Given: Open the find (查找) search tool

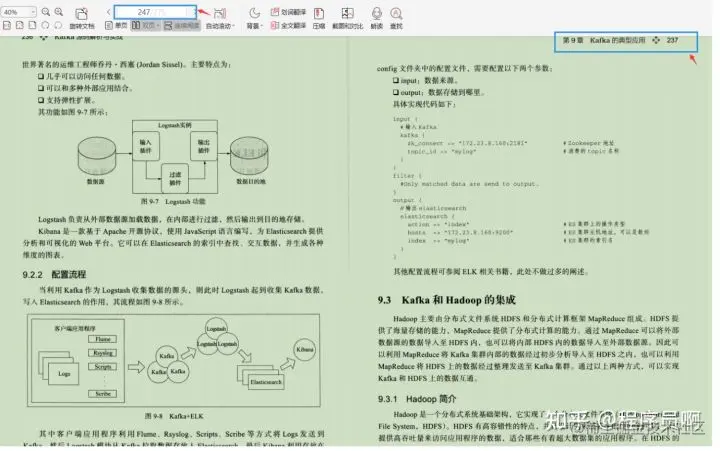Looking at the screenshot, I should click(396, 19).
